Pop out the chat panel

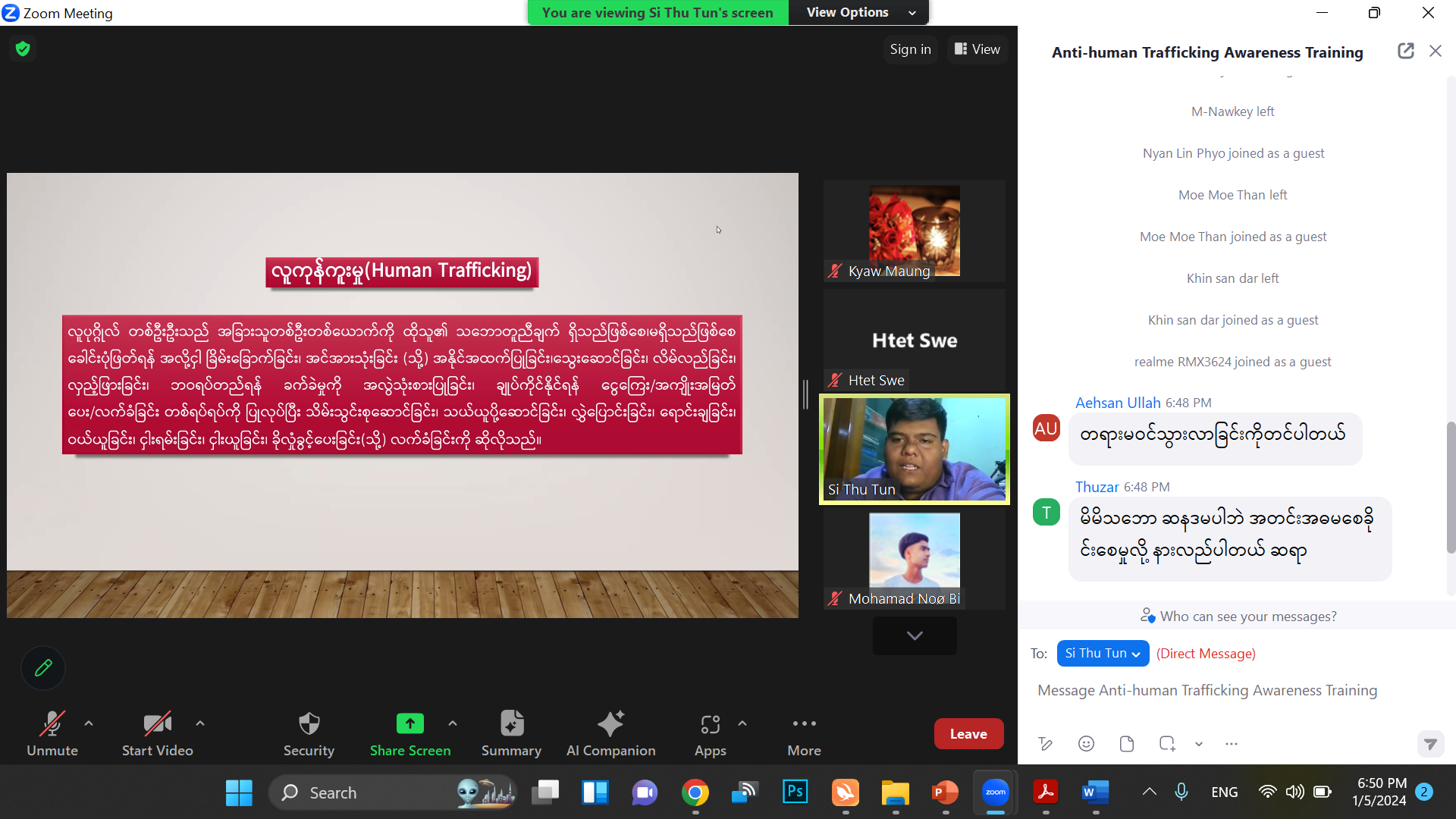pos(1405,51)
